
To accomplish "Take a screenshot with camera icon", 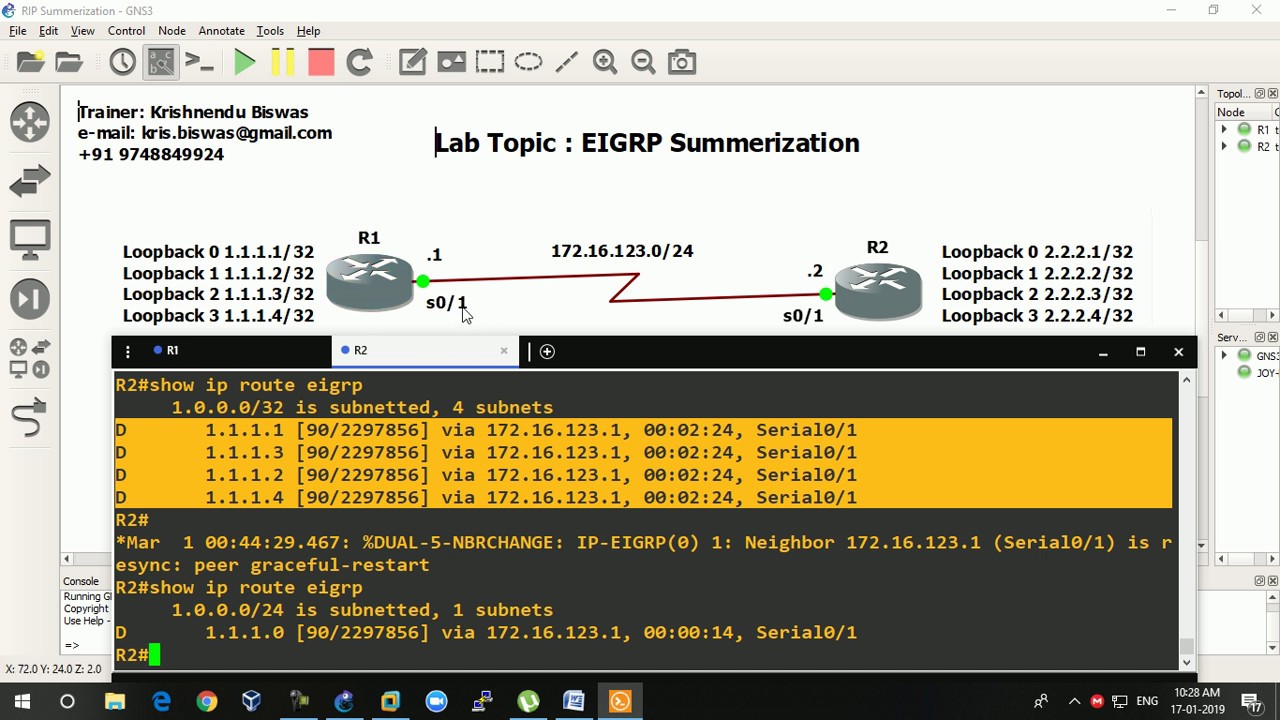I will coord(682,62).
